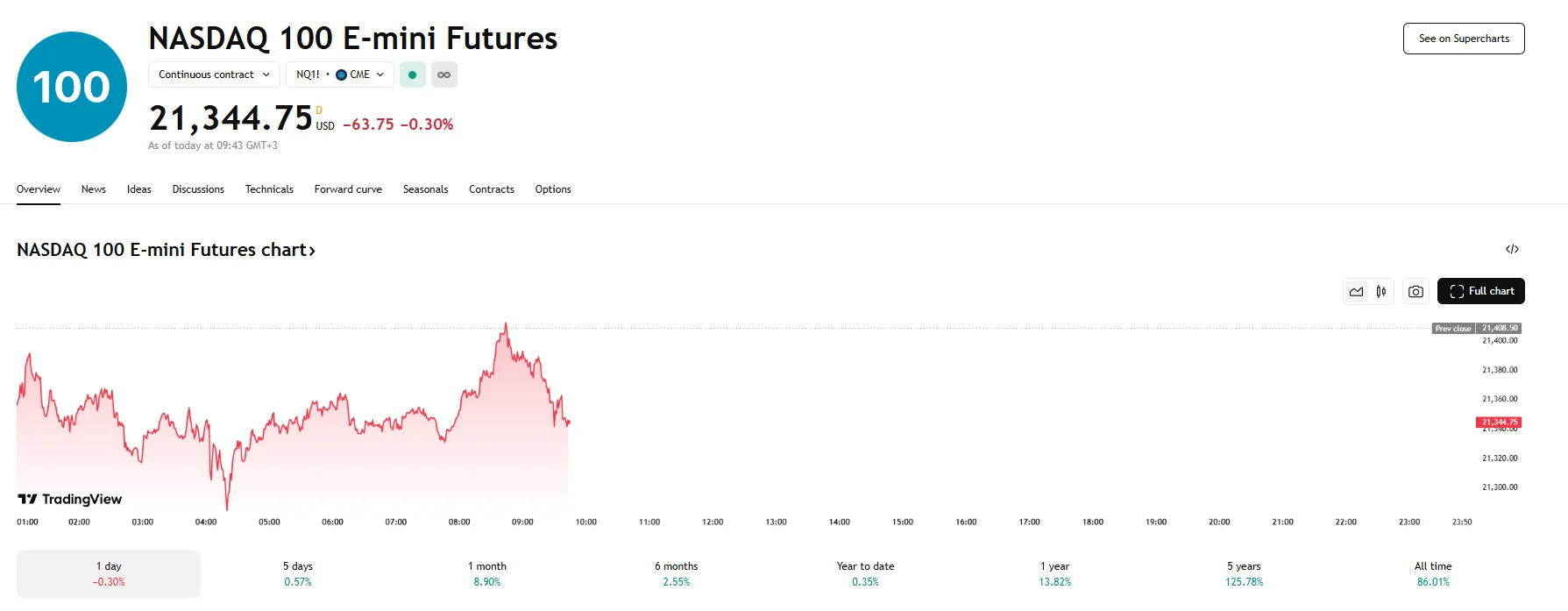Click the TradingView logo on chart
The image size is (1568, 611).
(x=70, y=499)
